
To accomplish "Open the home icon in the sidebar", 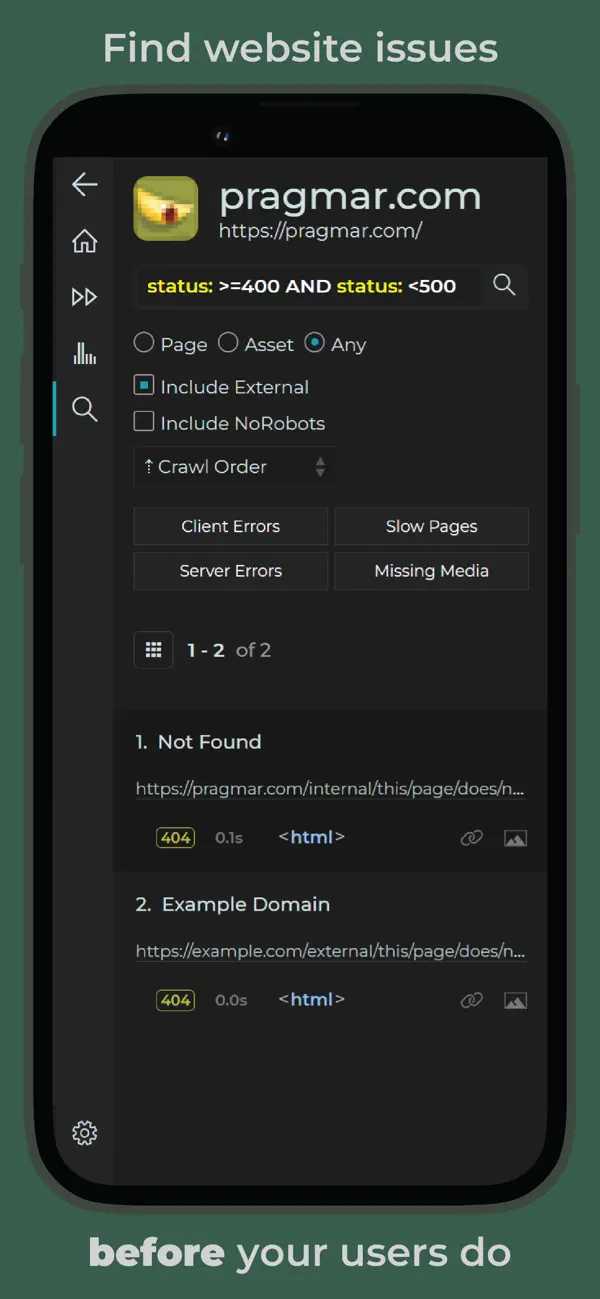I will point(85,241).
